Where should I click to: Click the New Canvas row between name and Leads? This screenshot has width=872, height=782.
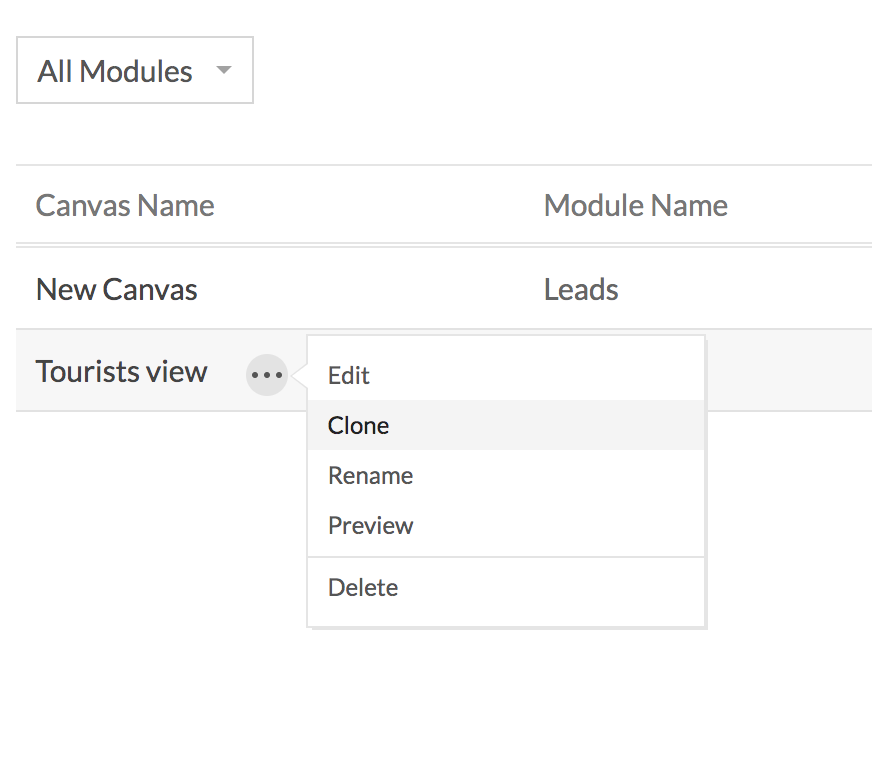(x=370, y=290)
